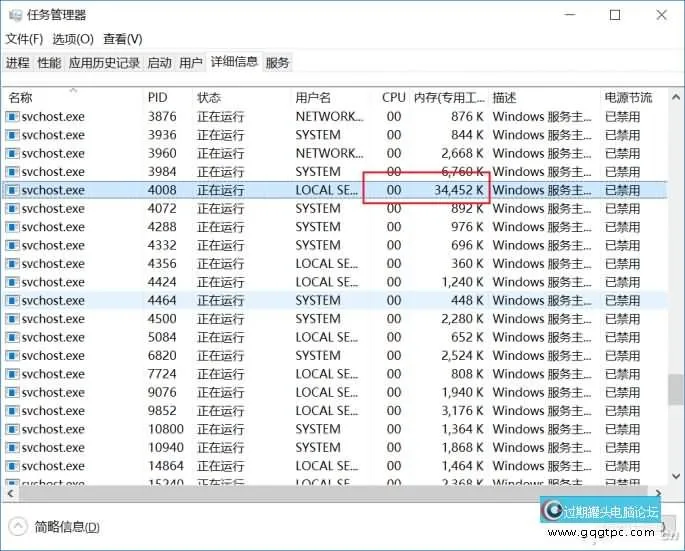
Task: Click PID cell 10800
Action: click(166, 429)
